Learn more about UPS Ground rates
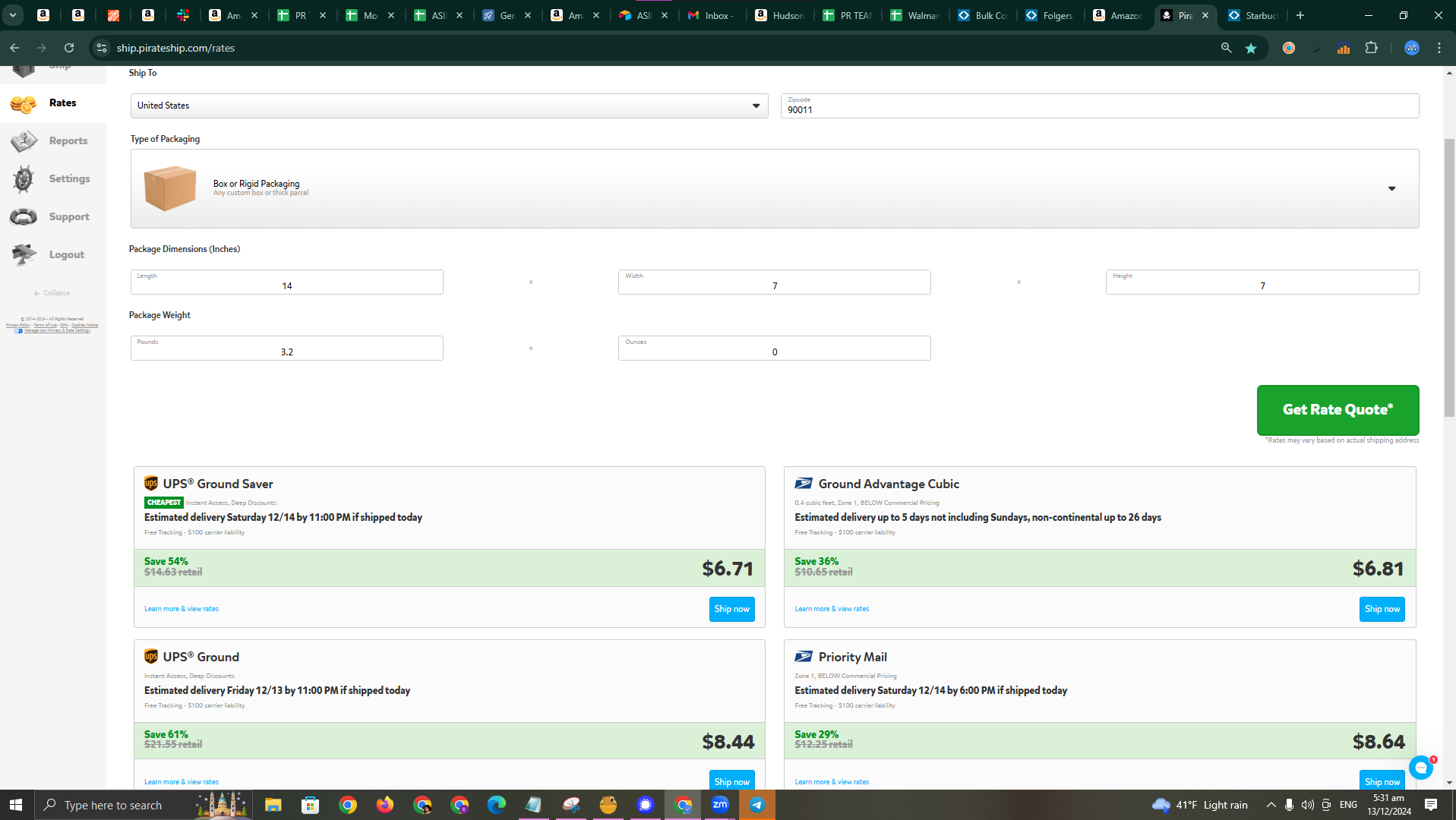Viewport: 1456px width, 820px height. (182, 782)
